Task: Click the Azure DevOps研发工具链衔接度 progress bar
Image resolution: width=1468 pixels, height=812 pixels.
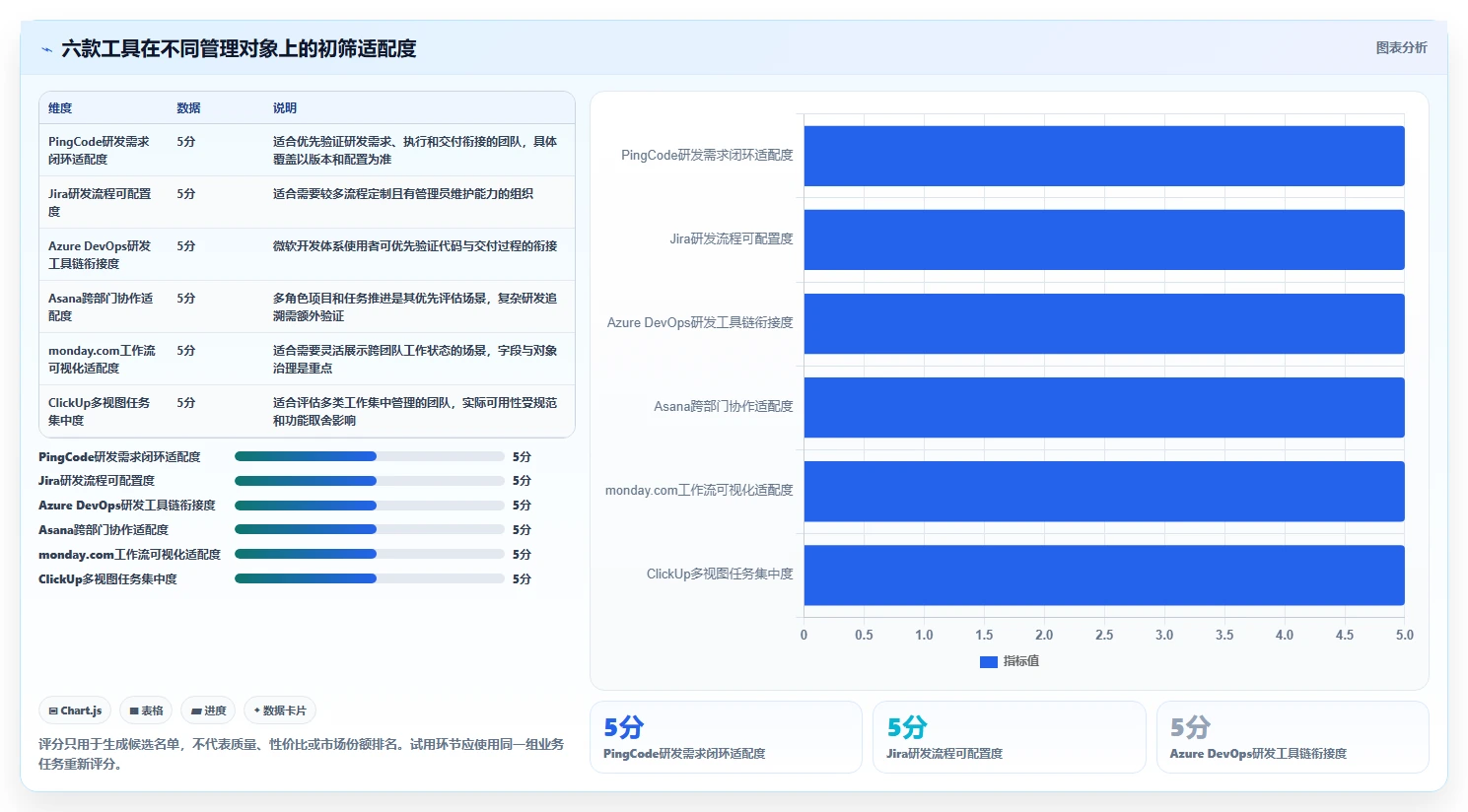Action: click(x=370, y=506)
